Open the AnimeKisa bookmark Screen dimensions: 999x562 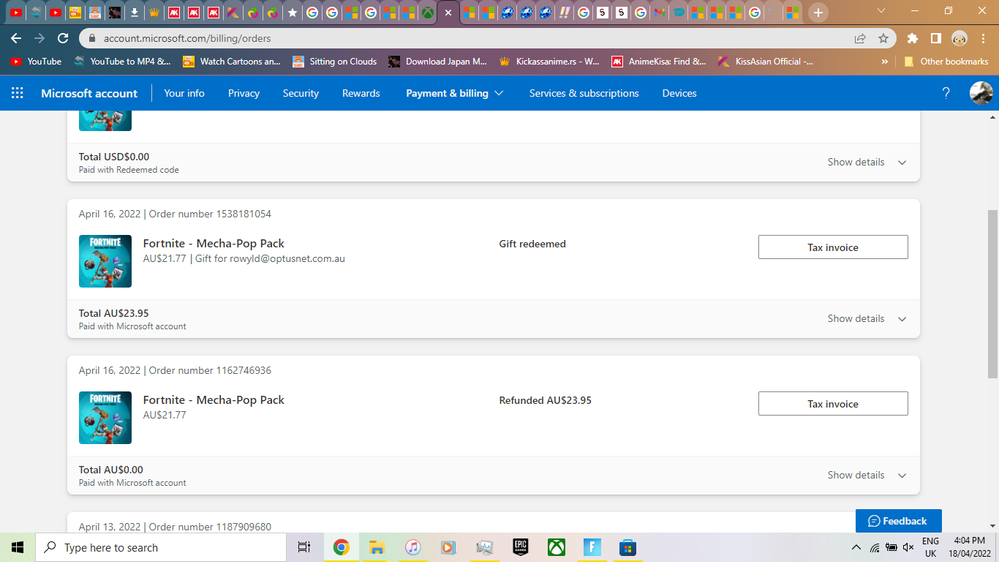click(659, 61)
